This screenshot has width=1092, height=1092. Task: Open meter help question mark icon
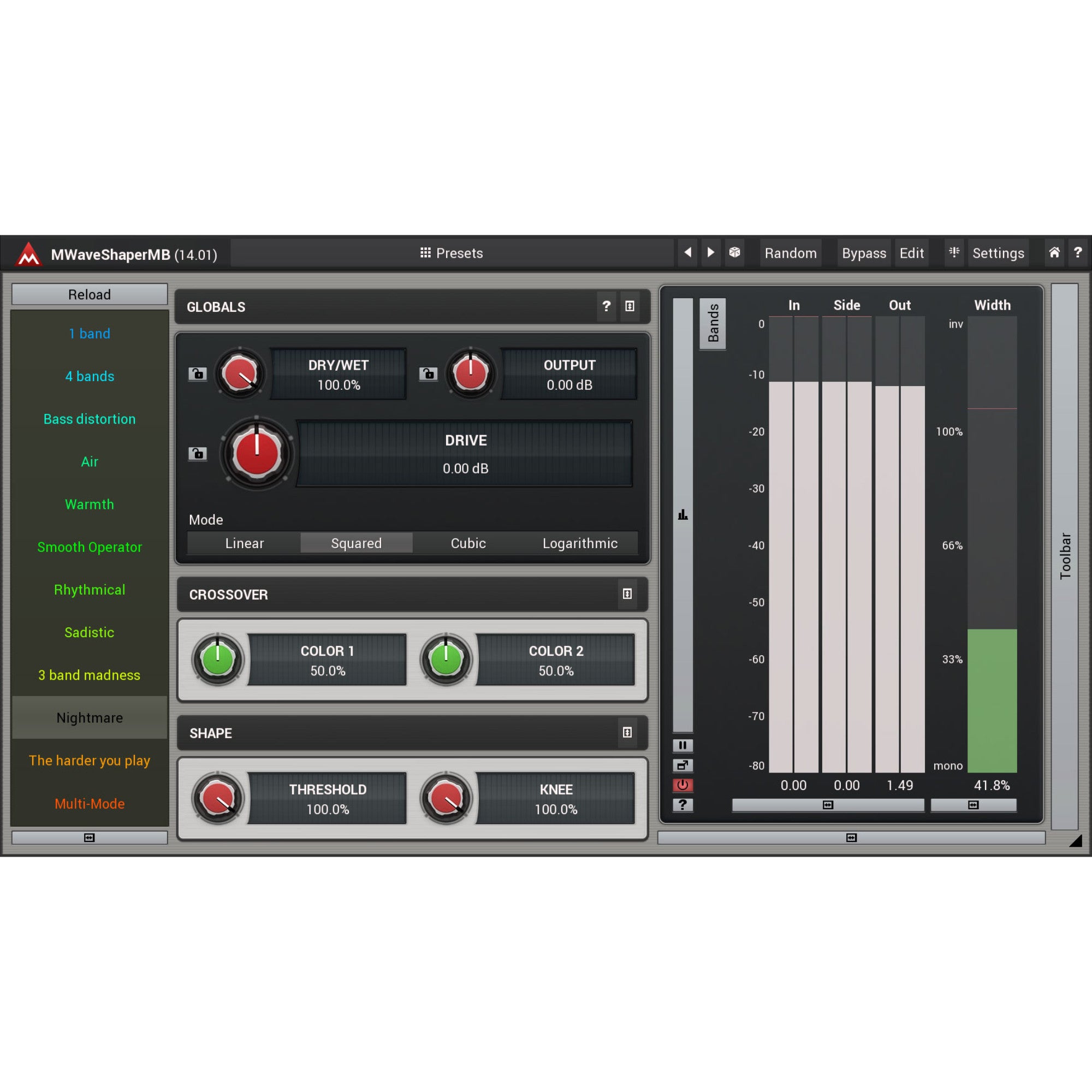(x=683, y=805)
